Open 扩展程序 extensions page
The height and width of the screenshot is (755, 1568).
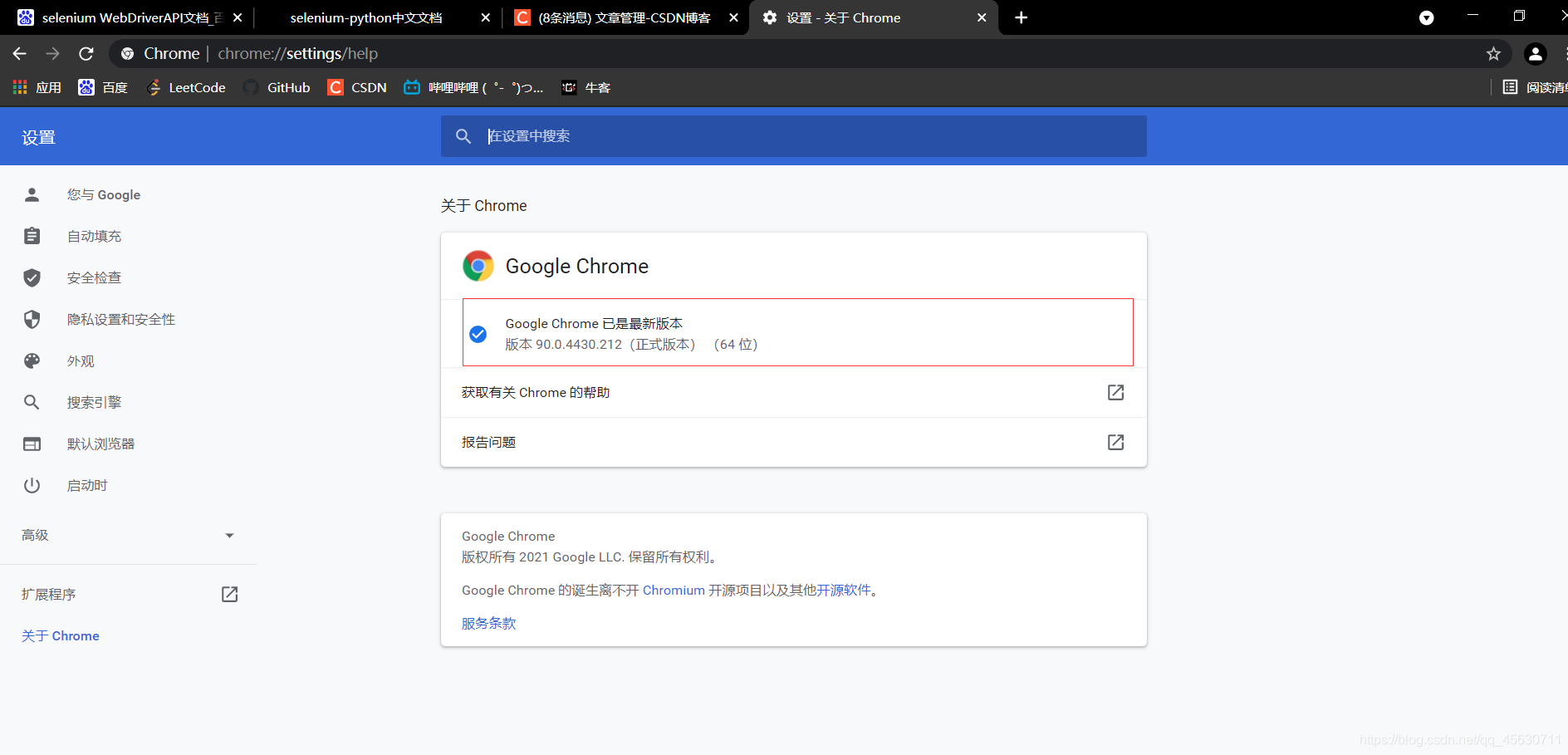click(x=129, y=594)
